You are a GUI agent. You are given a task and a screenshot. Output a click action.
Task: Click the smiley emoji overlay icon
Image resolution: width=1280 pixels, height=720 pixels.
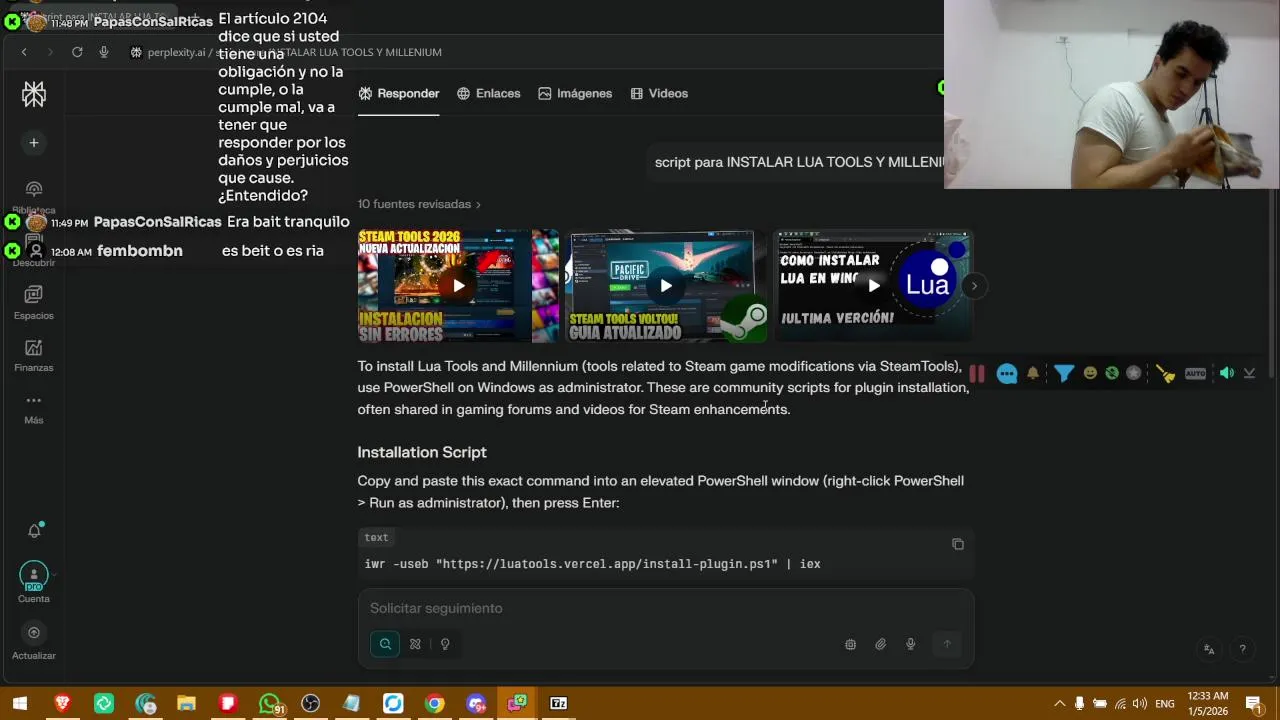[1090, 373]
